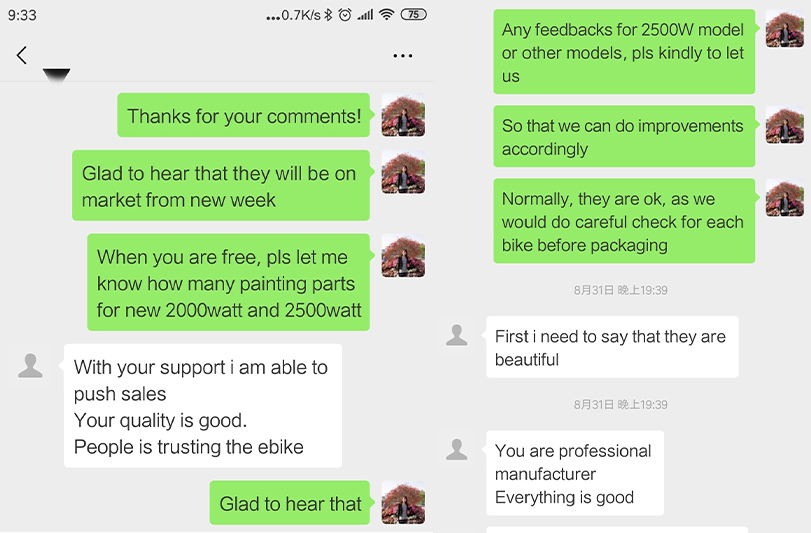Tap the alarm clock status icon
The height and width of the screenshot is (533, 811).
click(344, 14)
